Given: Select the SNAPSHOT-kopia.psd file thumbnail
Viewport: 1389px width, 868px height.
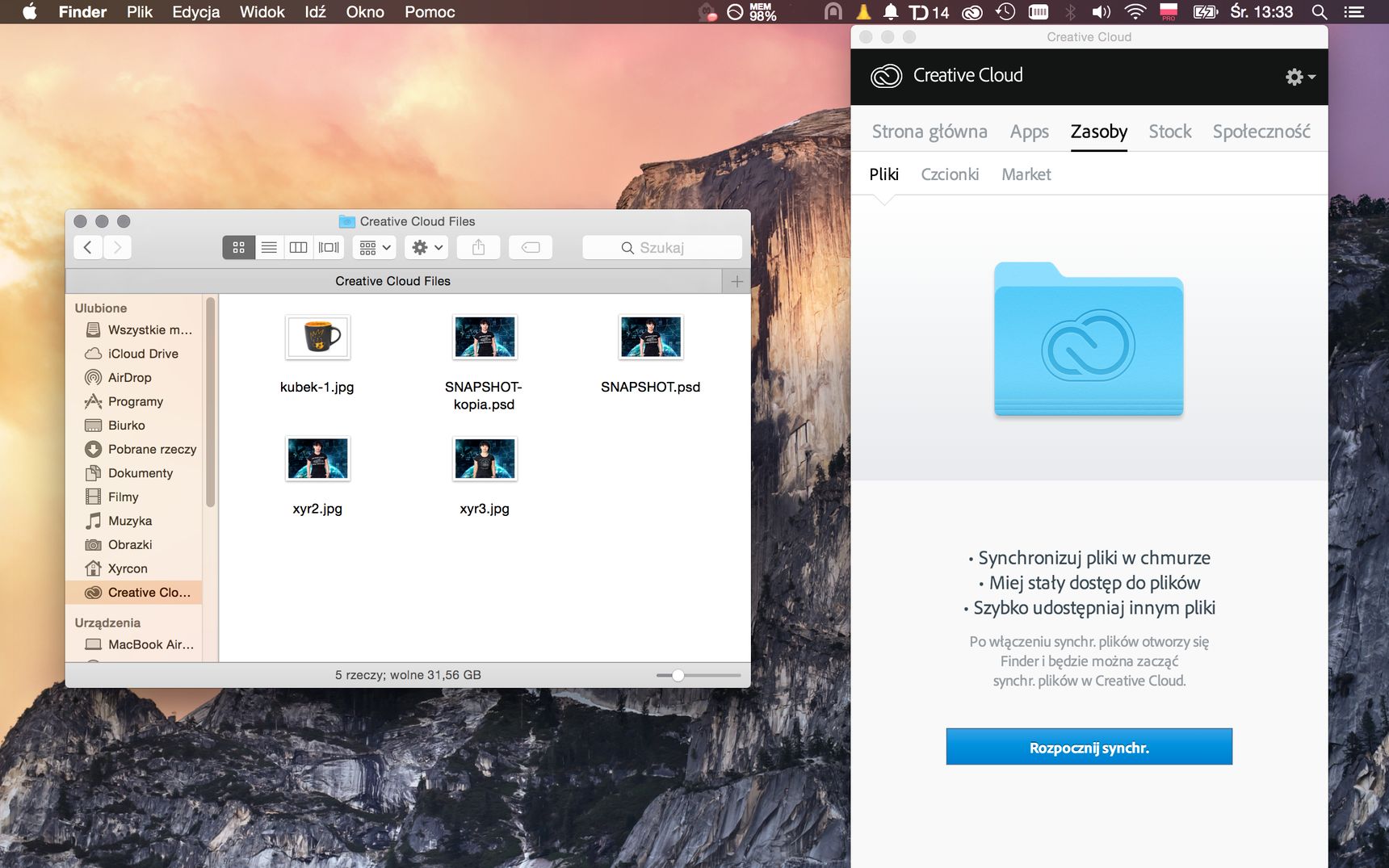Looking at the screenshot, I should [485, 337].
